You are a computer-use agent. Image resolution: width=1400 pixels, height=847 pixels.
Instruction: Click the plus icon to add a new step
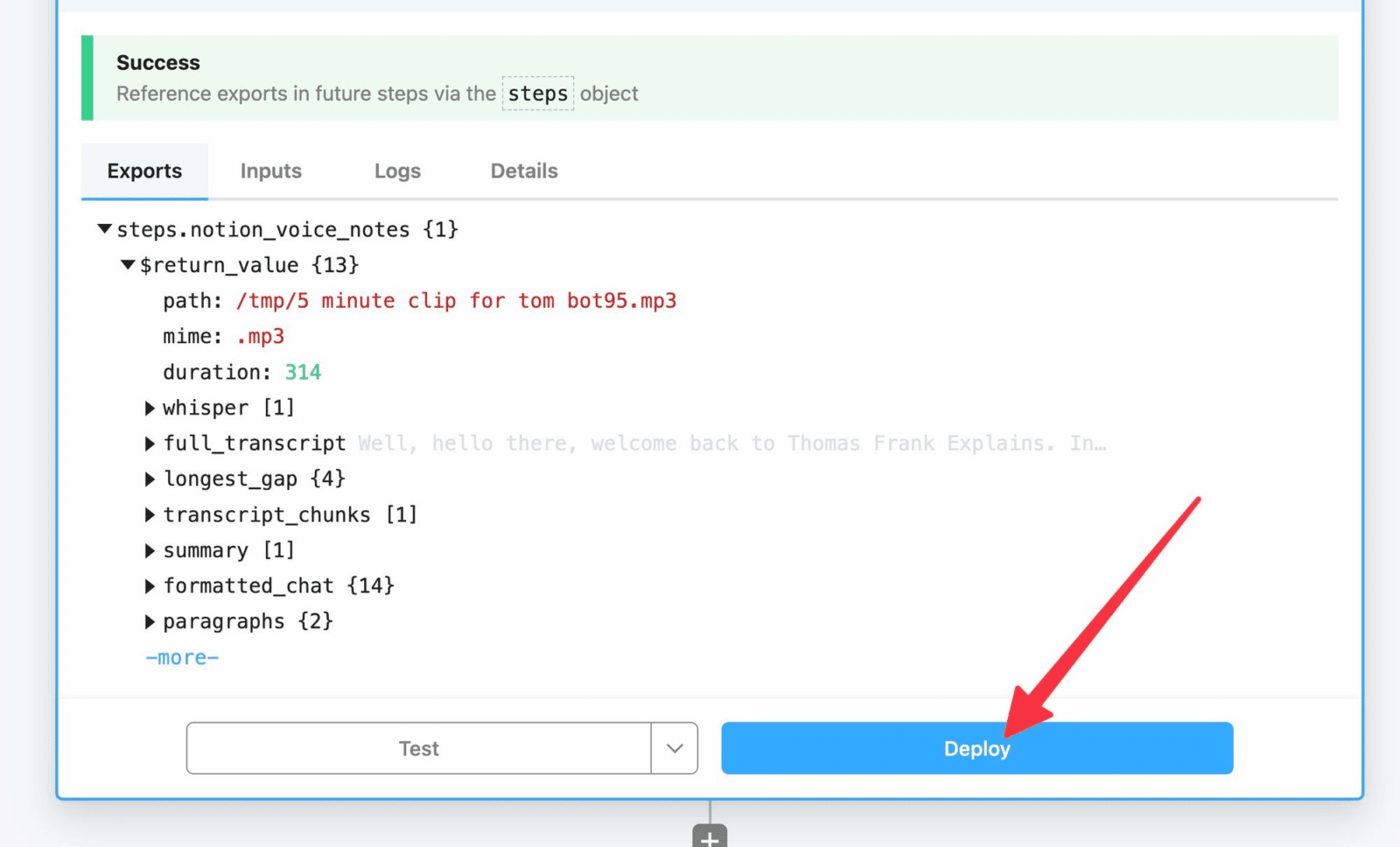click(710, 838)
